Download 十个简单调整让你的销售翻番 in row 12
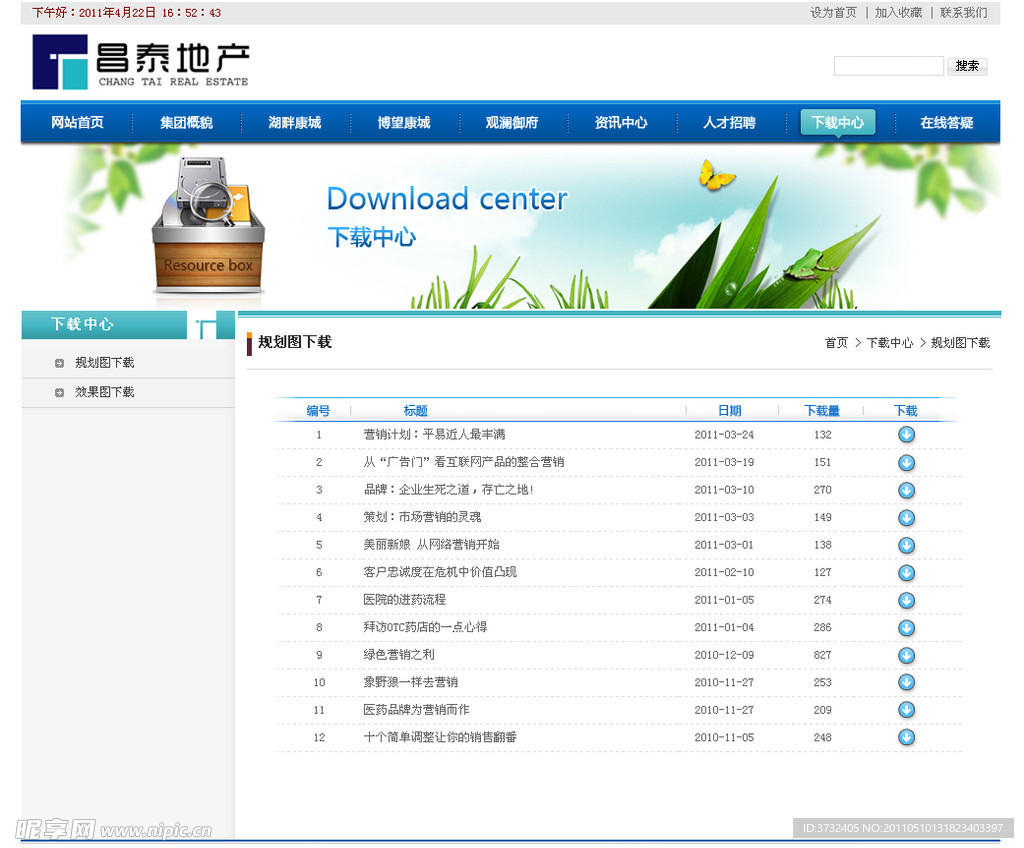This screenshot has width=1024, height=848. click(x=906, y=737)
